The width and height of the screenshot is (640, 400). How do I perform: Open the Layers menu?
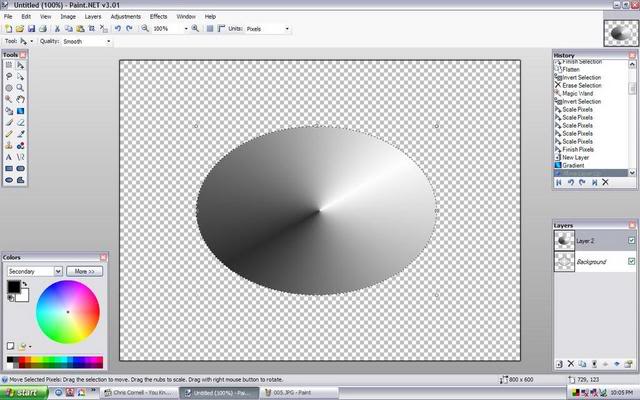tap(93, 16)
